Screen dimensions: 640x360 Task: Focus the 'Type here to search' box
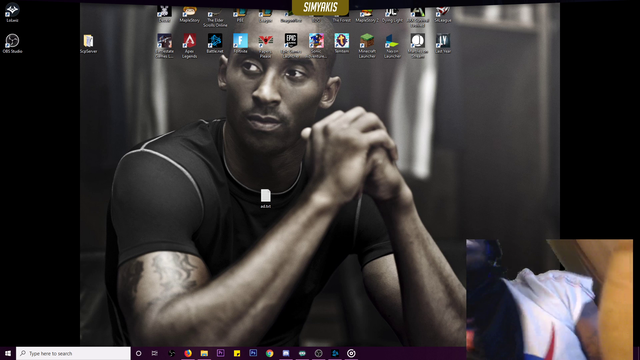(73, 353)
